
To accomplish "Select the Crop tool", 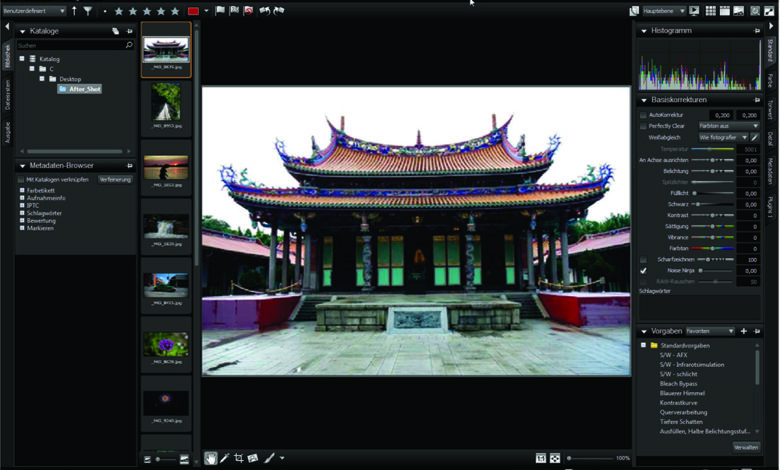I will (239, 458).
